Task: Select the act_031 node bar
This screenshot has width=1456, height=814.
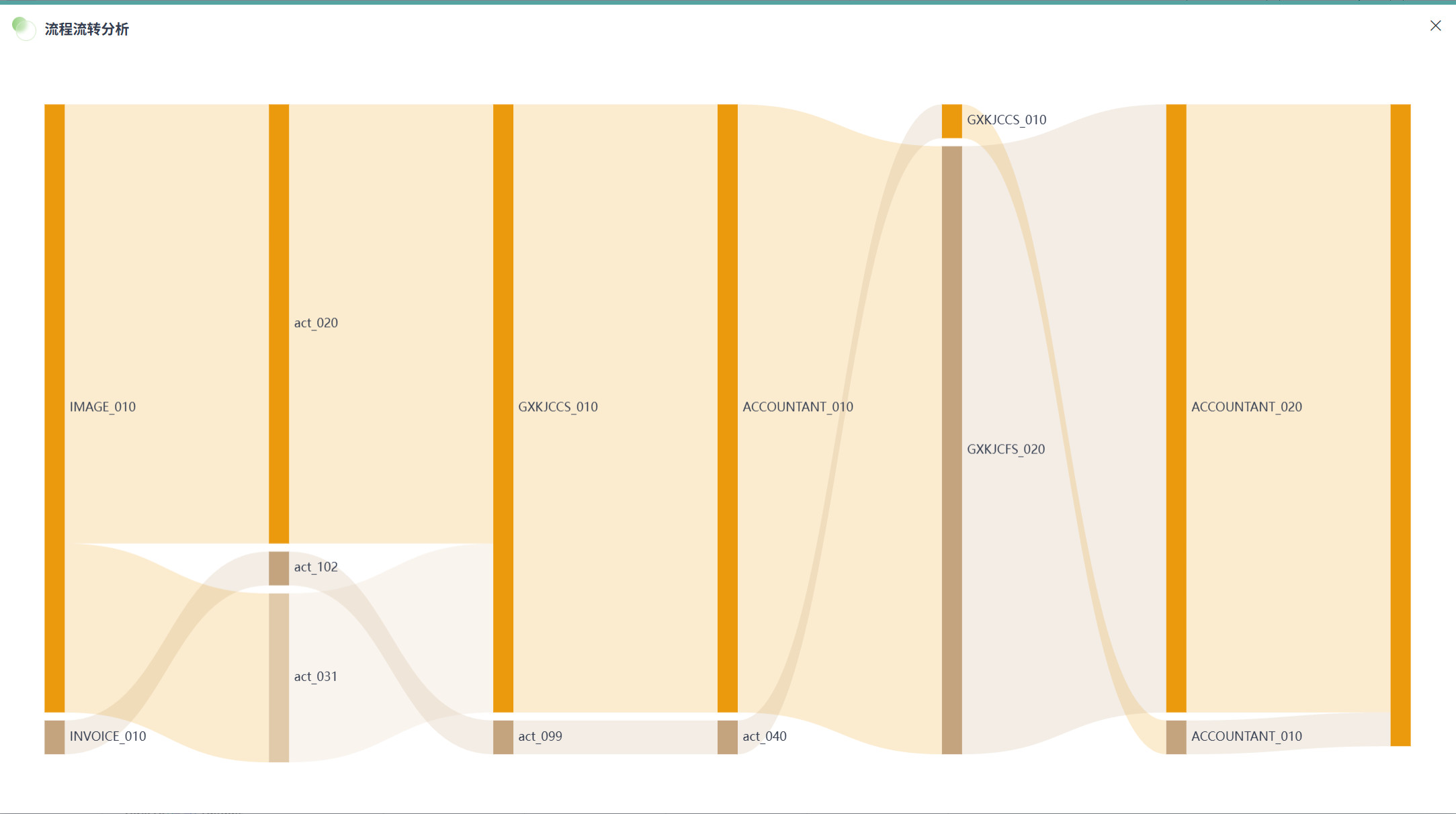Action: click(x=279, y=677)
